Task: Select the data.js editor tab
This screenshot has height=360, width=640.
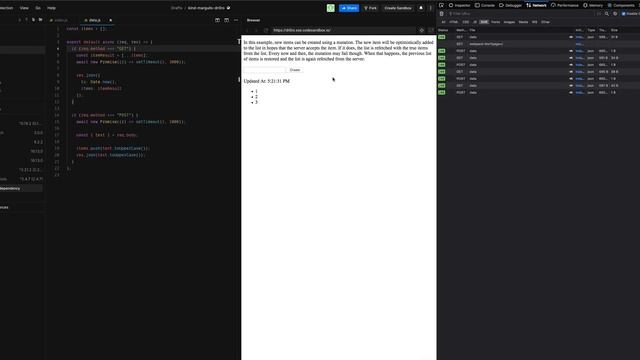Action: click(x=95, y=20)
